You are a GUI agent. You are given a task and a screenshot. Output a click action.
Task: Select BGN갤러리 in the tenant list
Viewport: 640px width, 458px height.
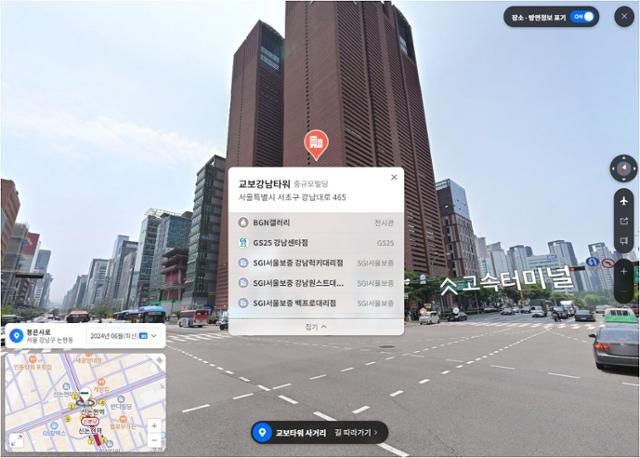click(x=316, y=223)
